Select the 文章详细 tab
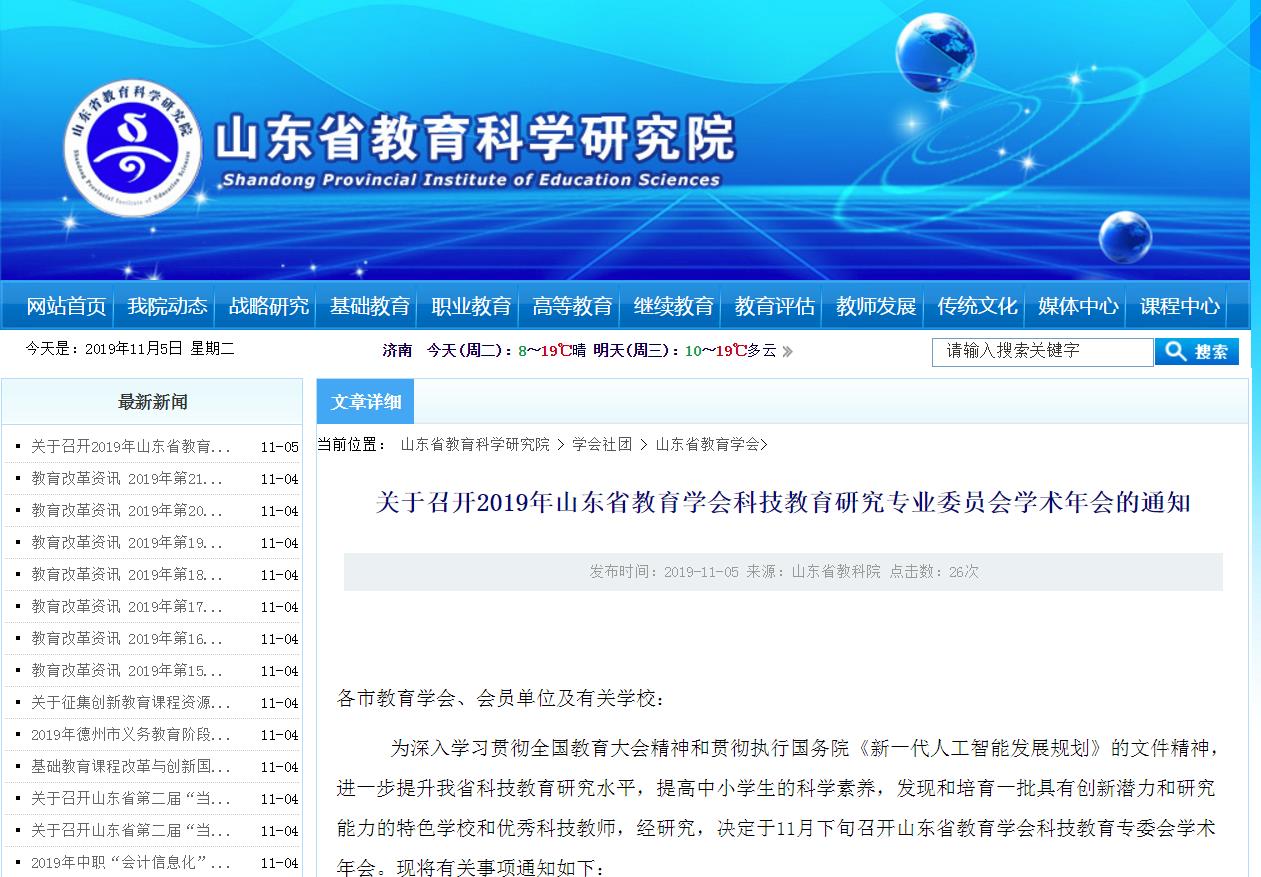This screenshot has width=1261, height=877. [x=366, y=402]
